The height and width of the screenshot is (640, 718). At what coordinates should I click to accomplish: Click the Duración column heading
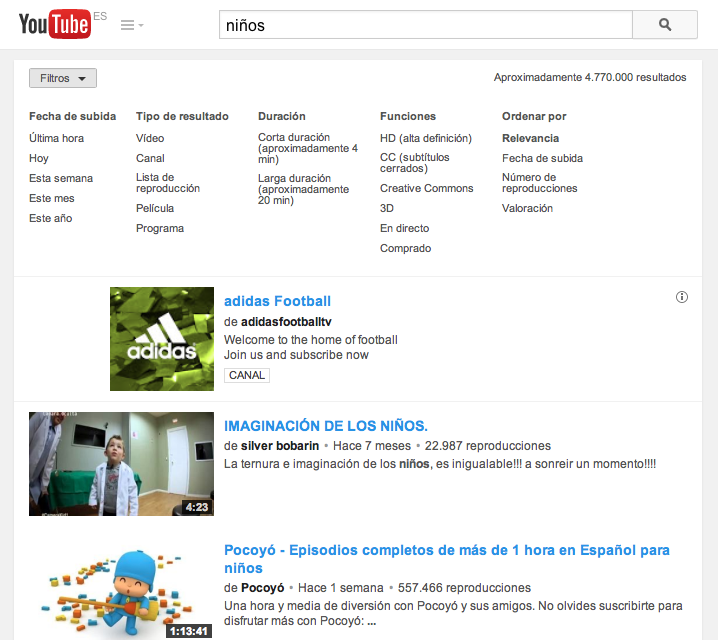(282, 116)
